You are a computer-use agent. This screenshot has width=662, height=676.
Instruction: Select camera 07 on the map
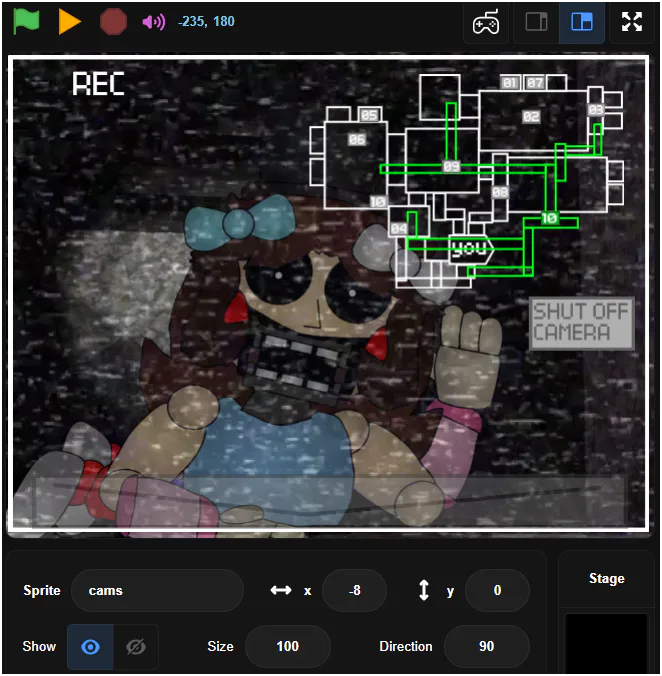[535, 82]
